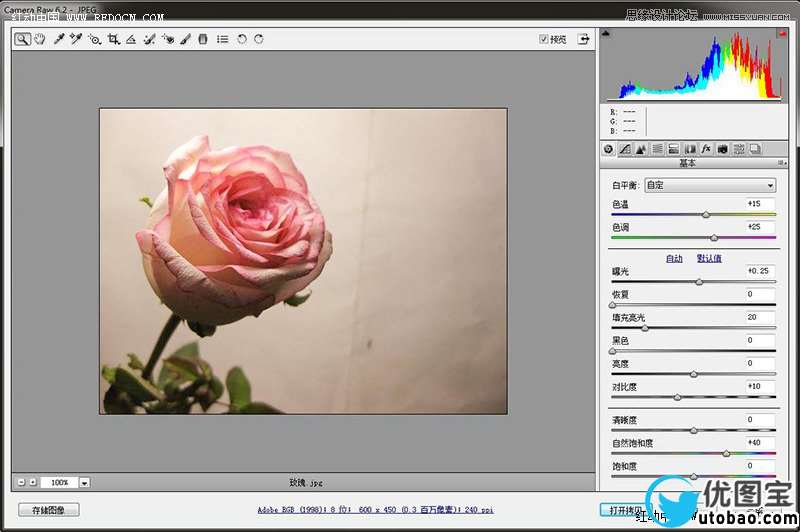Viewport: 800px width, 532px height.
Task: Select the Hand tool
Action: click(x=40, y=39)
